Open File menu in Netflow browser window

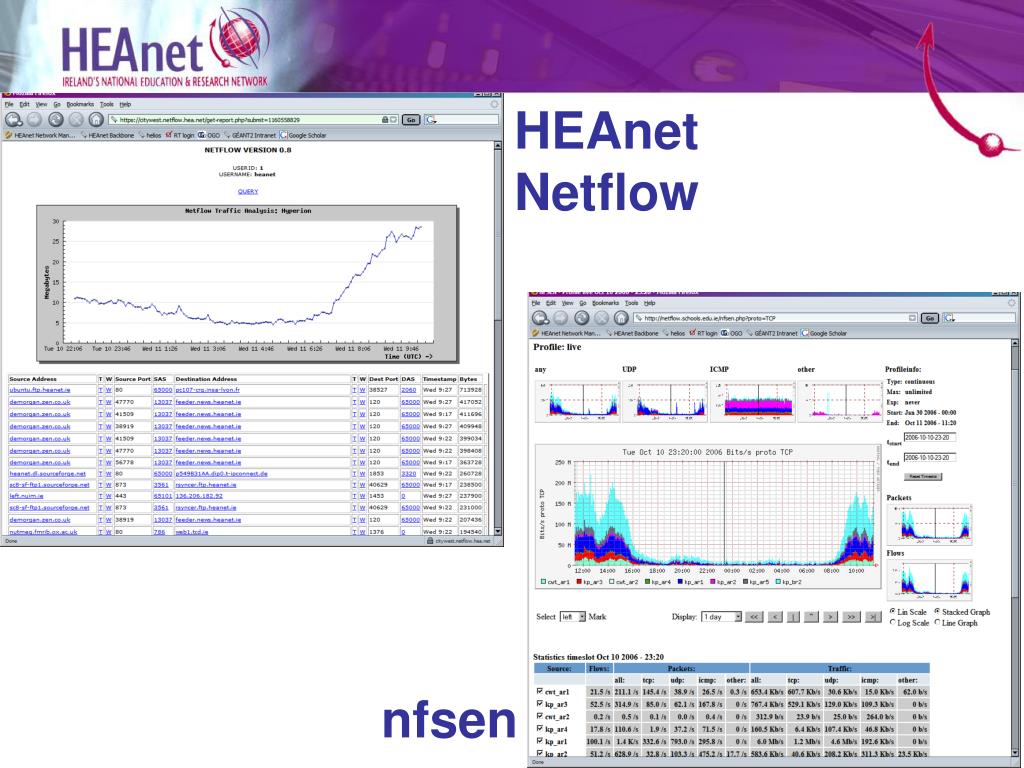point(9,104)
